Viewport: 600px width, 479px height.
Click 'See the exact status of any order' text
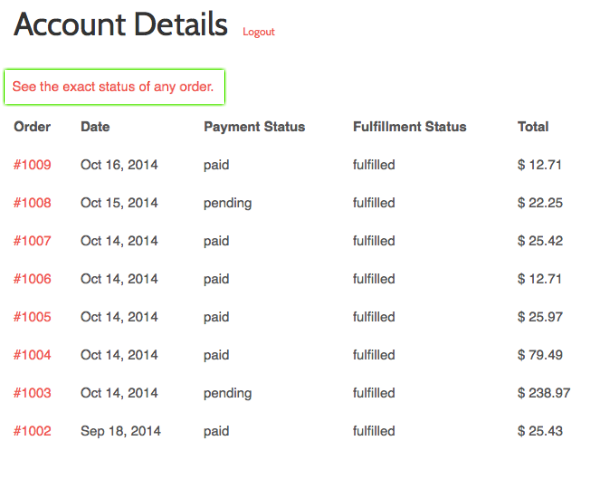113,87
